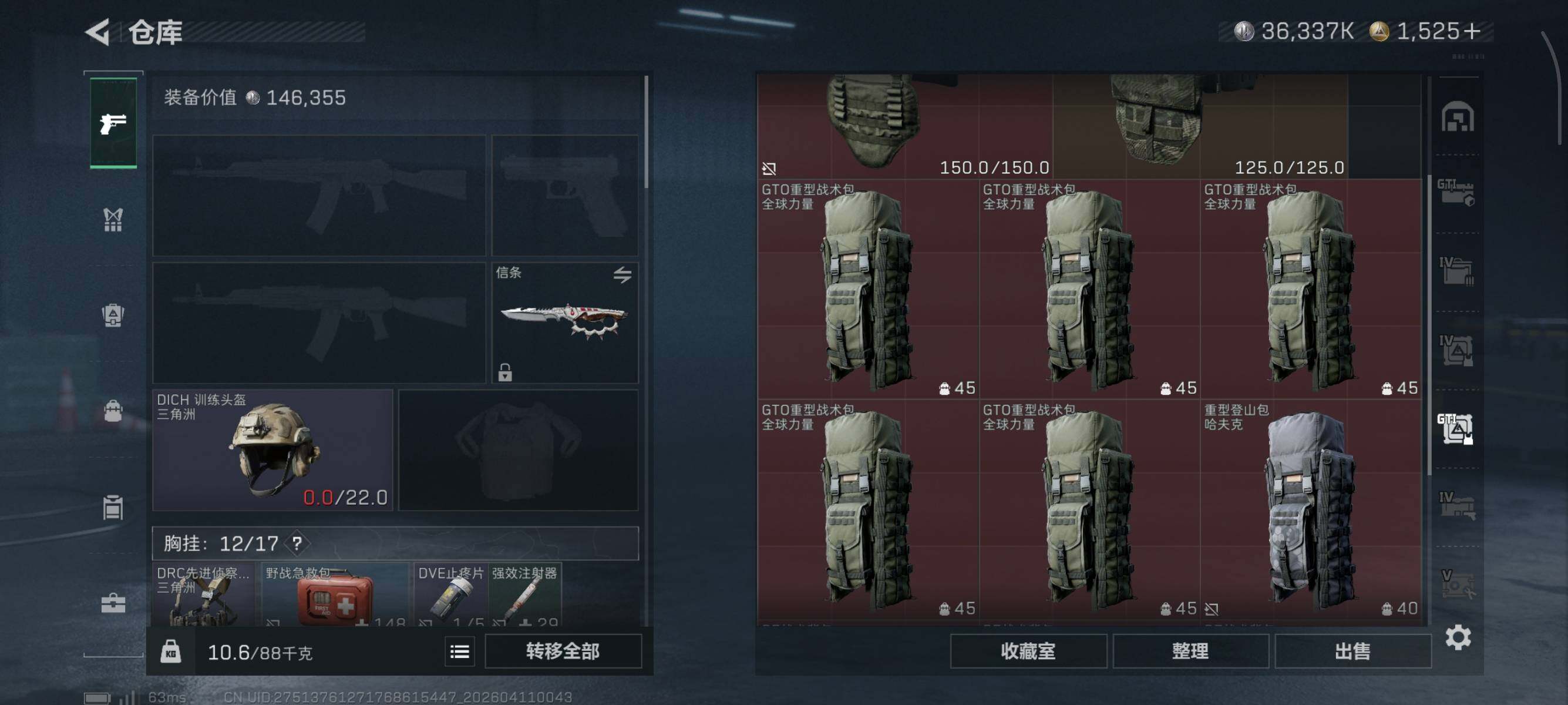The height and width of the screenshot is (705, 1568).
Task: Click the 出售 sell button
Action: (1352, 652)
